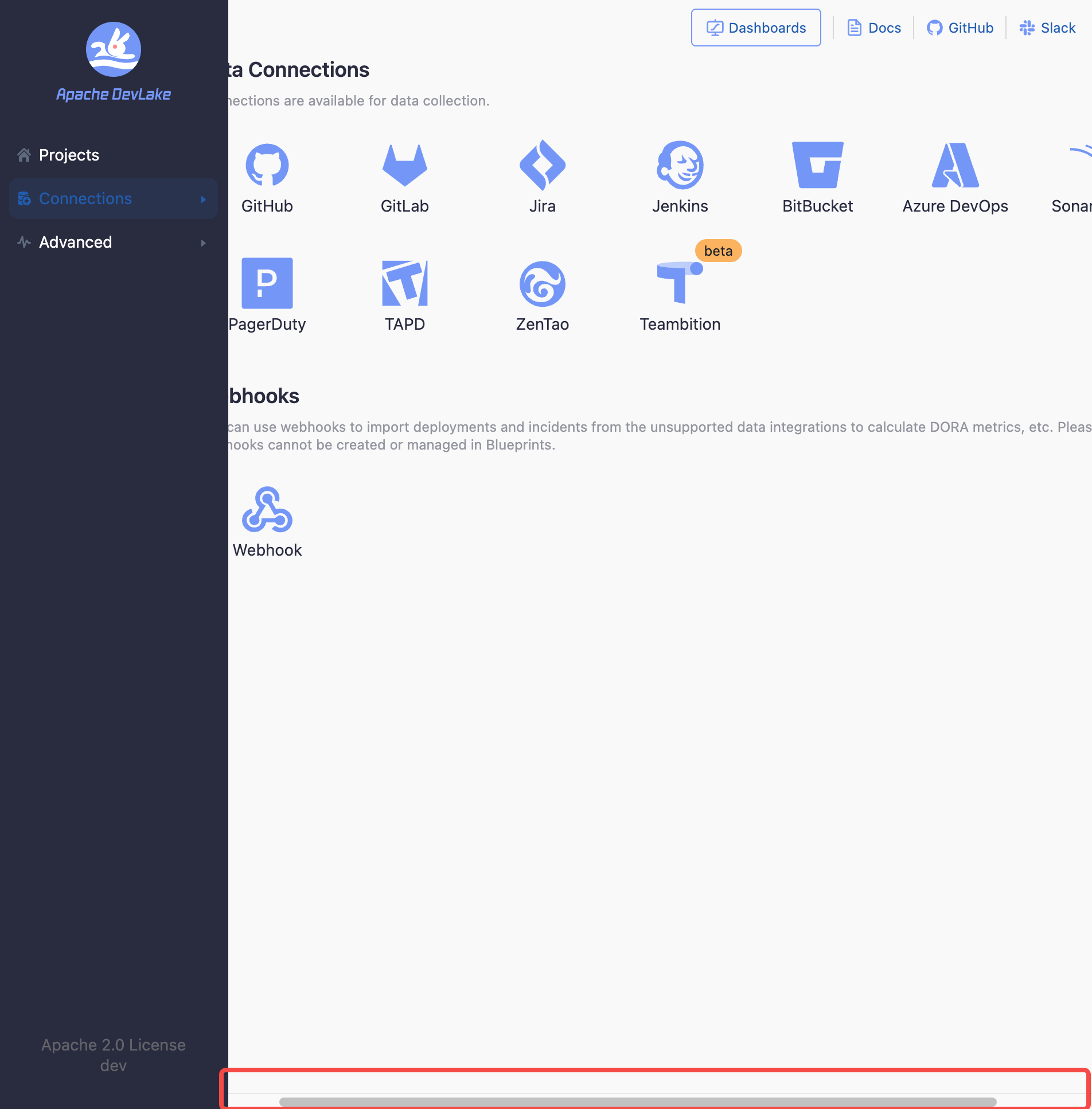The height and width of the screenshot is (1109, 1092).
Task: Open the BitBucket connection icon
Action: 817,165
